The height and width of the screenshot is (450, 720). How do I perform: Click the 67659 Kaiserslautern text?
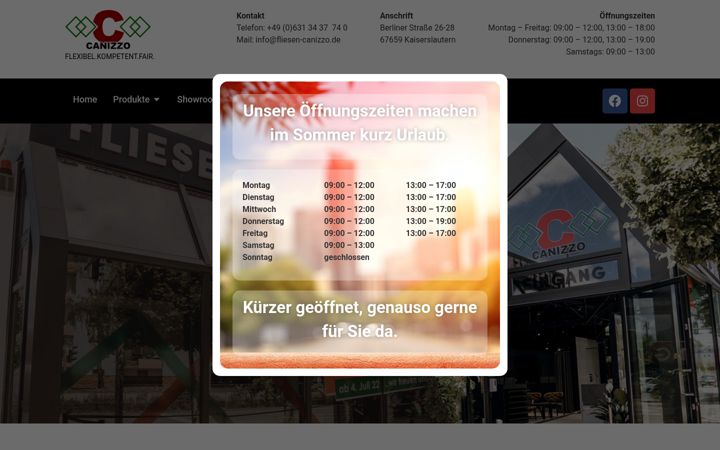click(417, 40)
